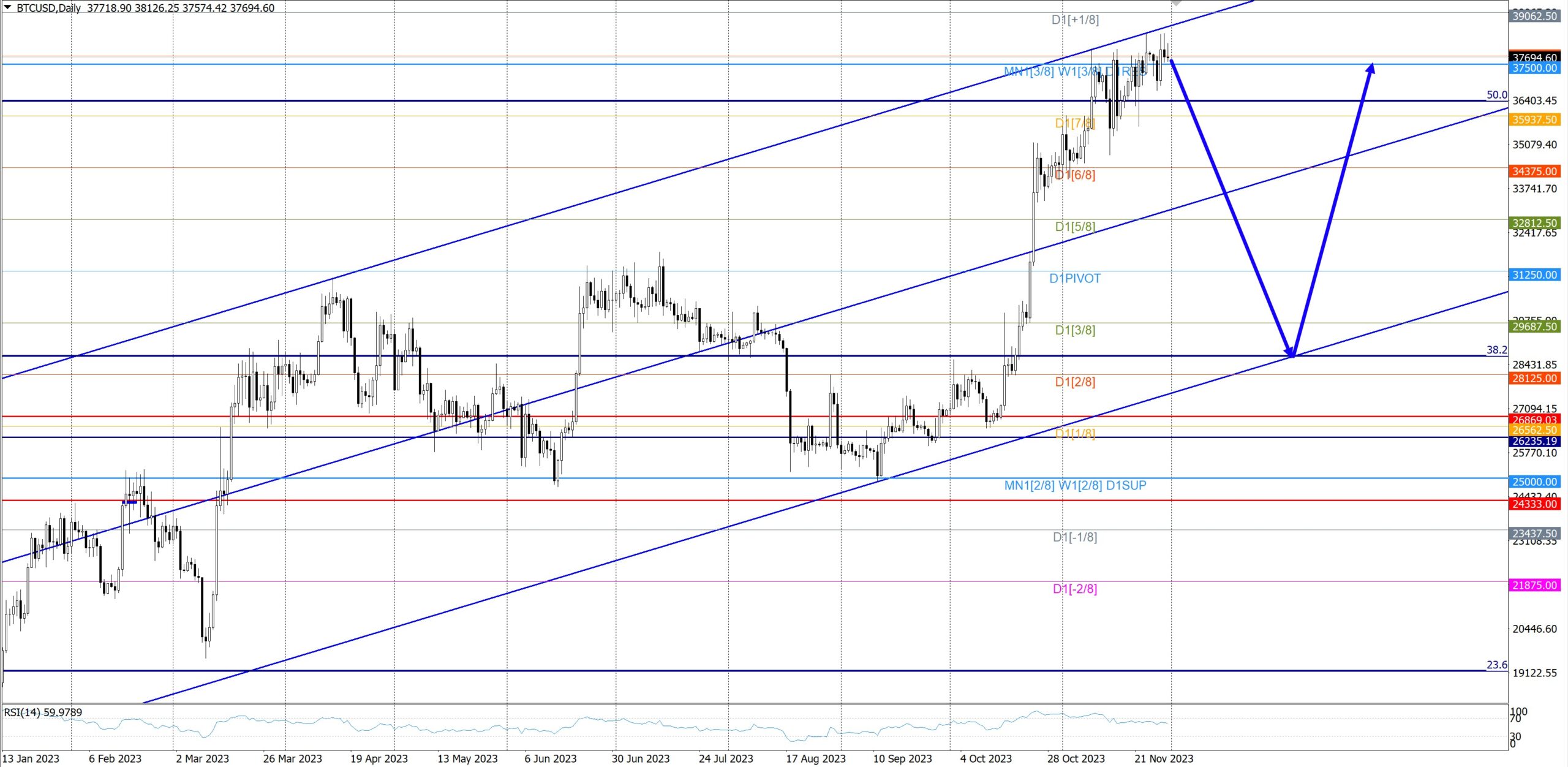The height and width of the screenshot is (767, 1568).
Task: Click the BTCUSD chart title dropdown arrow
Action: (7, 7)
